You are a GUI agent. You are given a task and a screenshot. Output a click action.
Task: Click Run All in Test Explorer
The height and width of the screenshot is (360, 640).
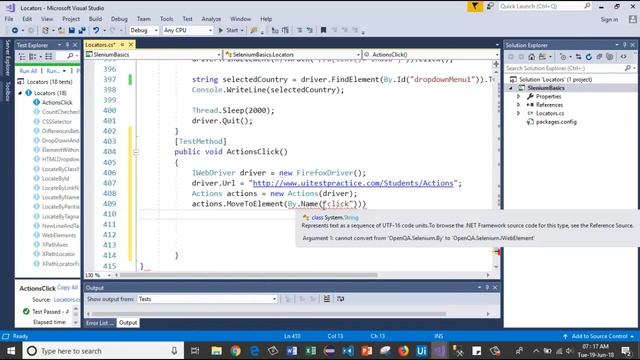click(x=28, y=71)
